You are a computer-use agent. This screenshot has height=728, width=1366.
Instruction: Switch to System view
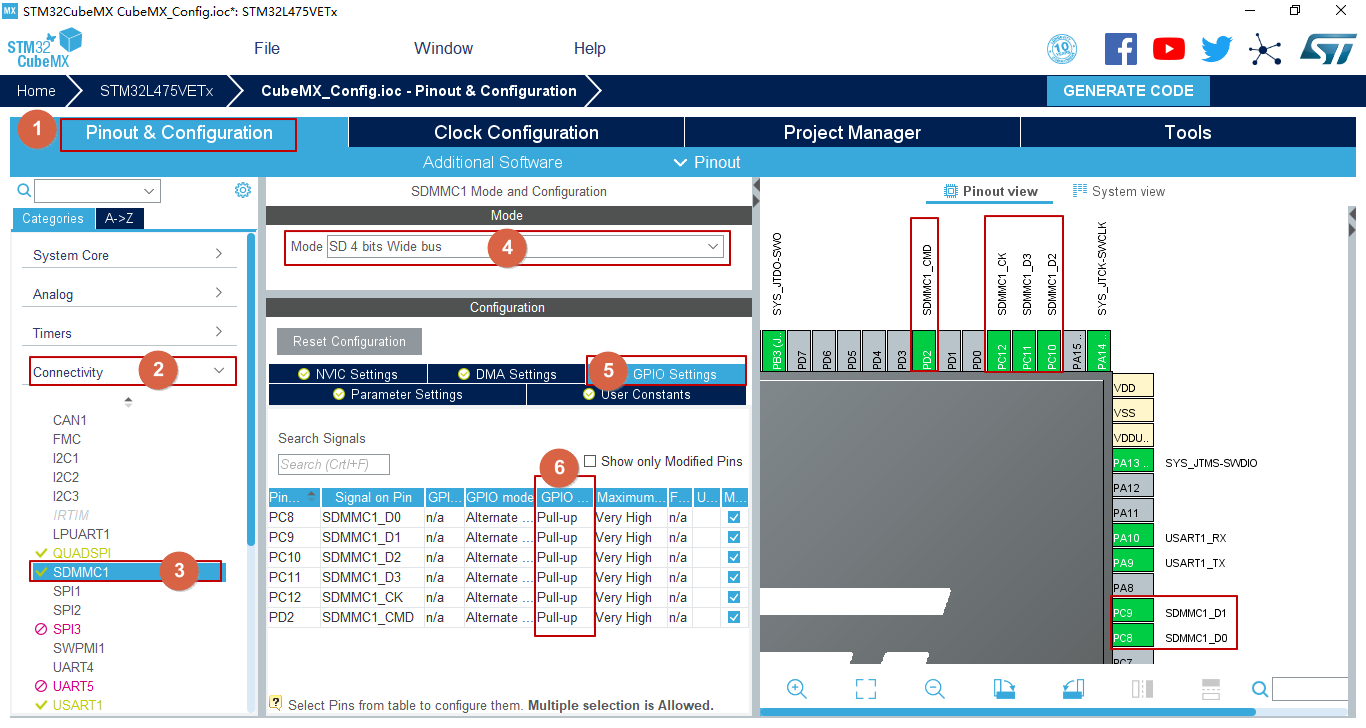(1119, 191)
